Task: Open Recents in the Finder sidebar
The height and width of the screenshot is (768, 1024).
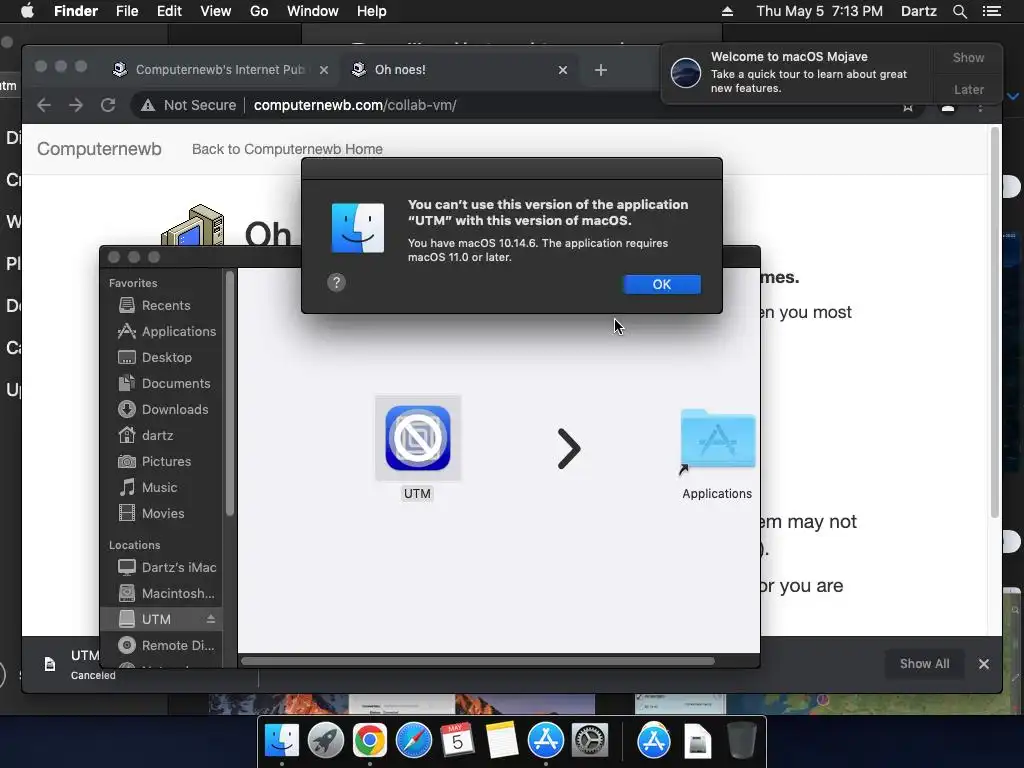Action: 166,306
